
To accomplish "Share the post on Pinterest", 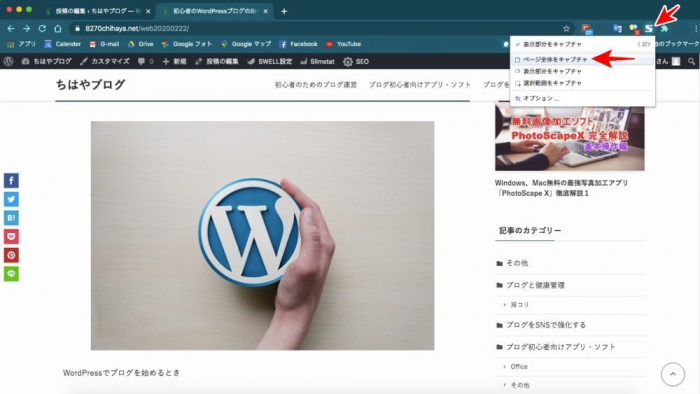I will click(x=11, y=255).
